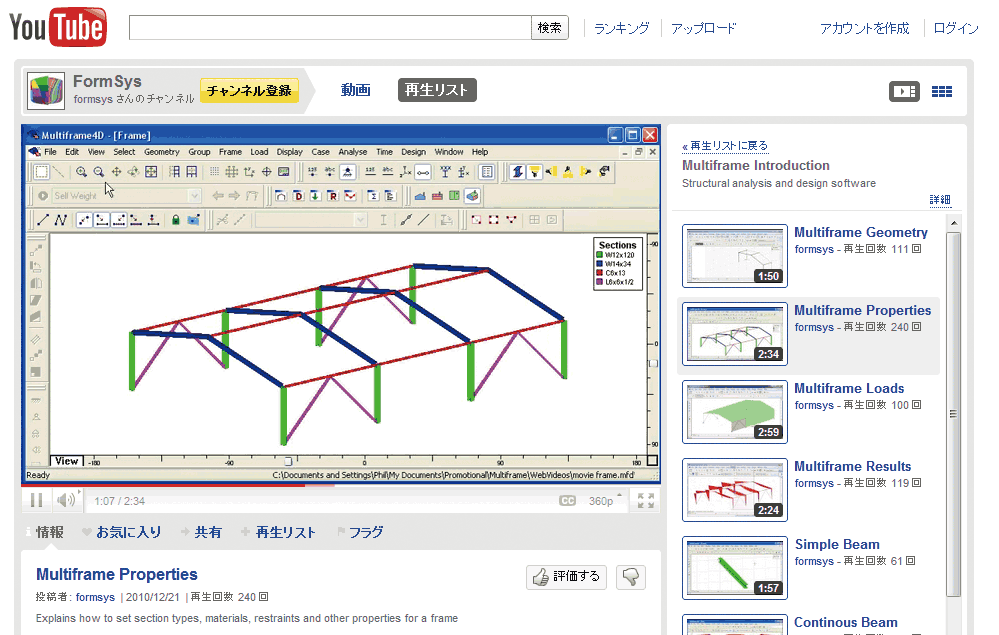999x635 pixels.
Task: Open the アップロード link
Action: 703,28
